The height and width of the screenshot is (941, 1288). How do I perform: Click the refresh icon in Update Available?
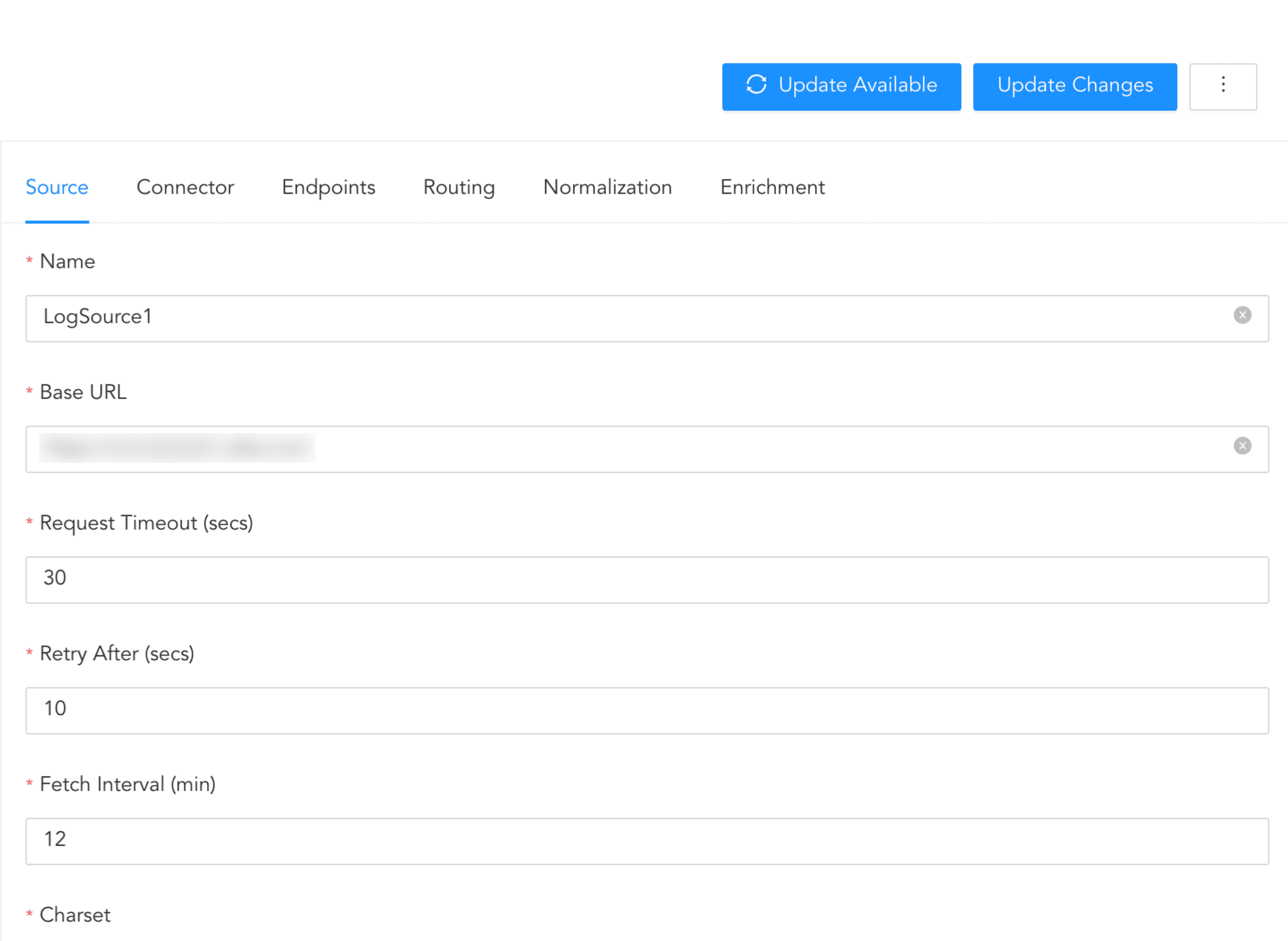(x=756, y=85)
